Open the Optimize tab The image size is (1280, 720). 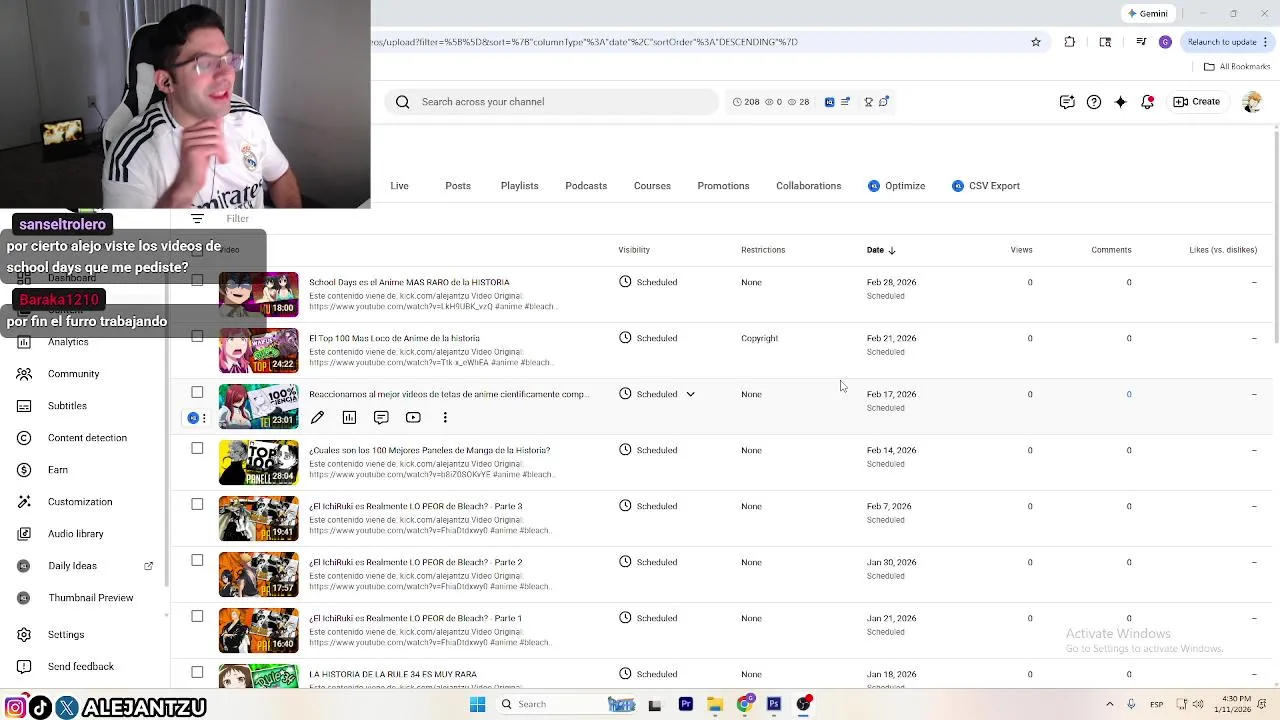(x=896, y=186)
